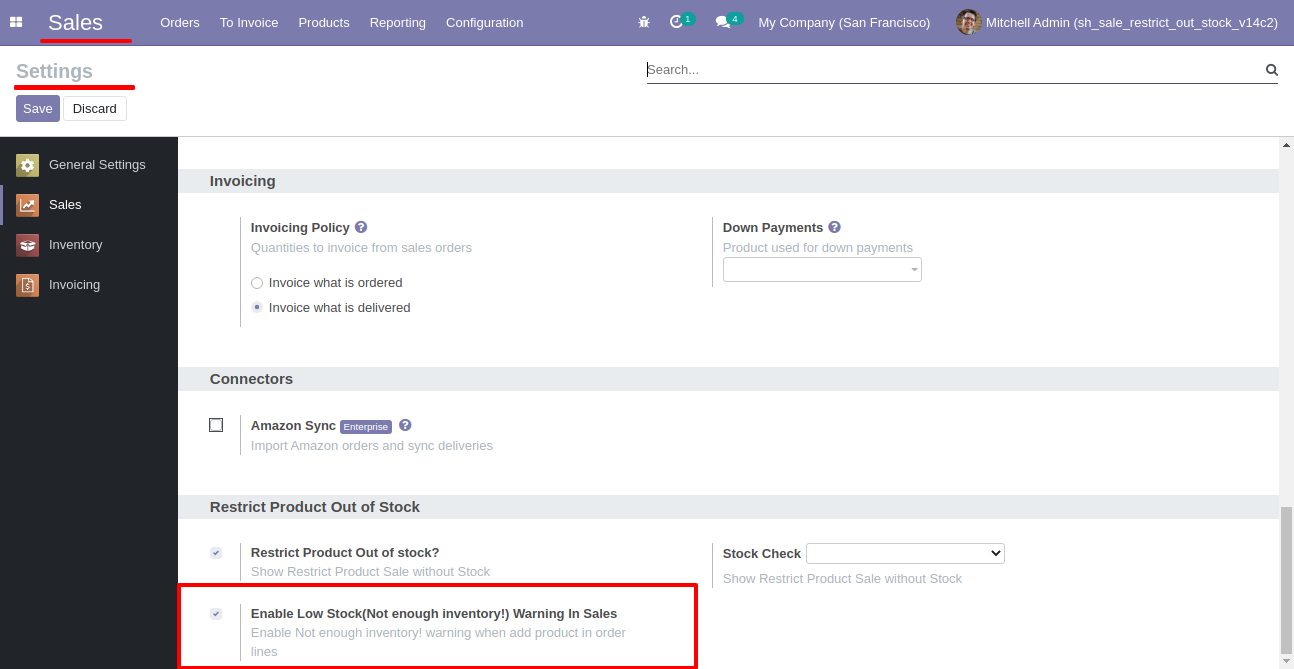Select Invoice what is delivered
The image size is (1294, 669).
pos(257,308)
